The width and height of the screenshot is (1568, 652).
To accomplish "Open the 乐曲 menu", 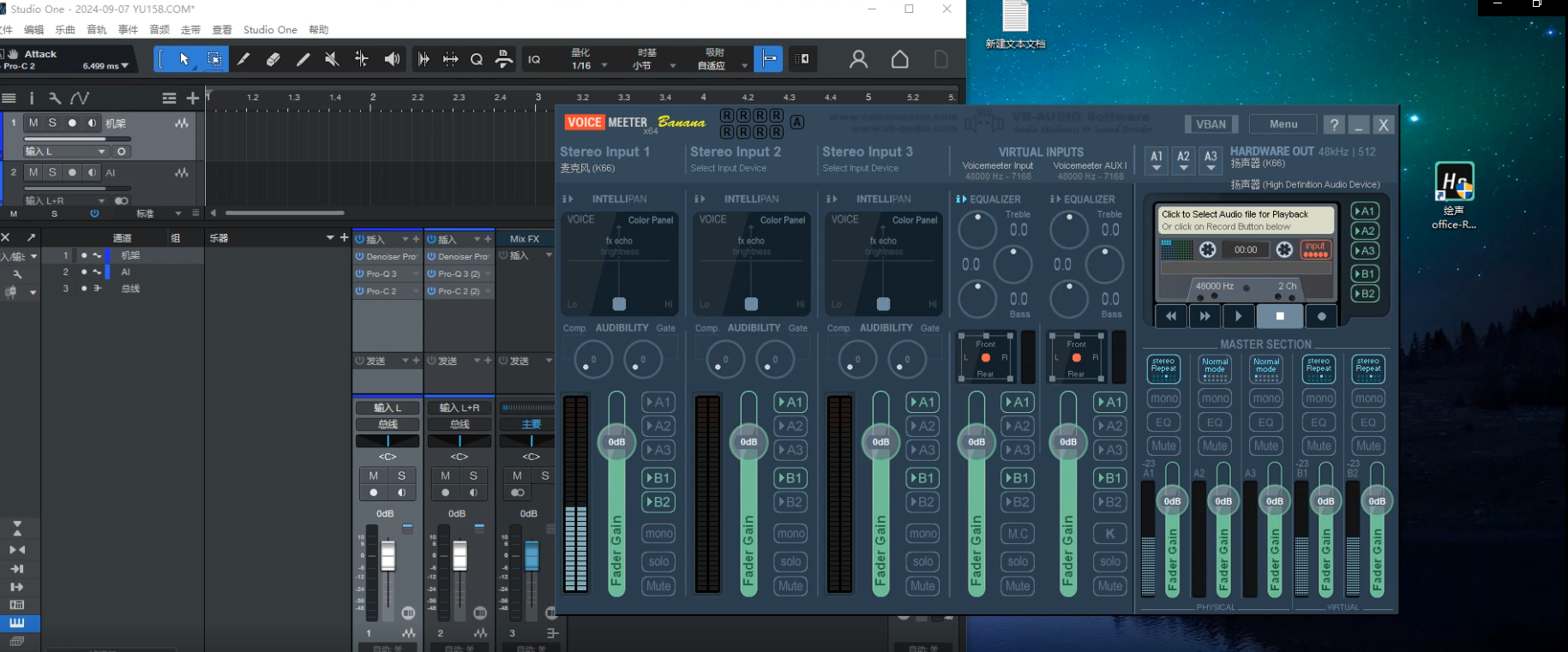I will click(65, 30).
